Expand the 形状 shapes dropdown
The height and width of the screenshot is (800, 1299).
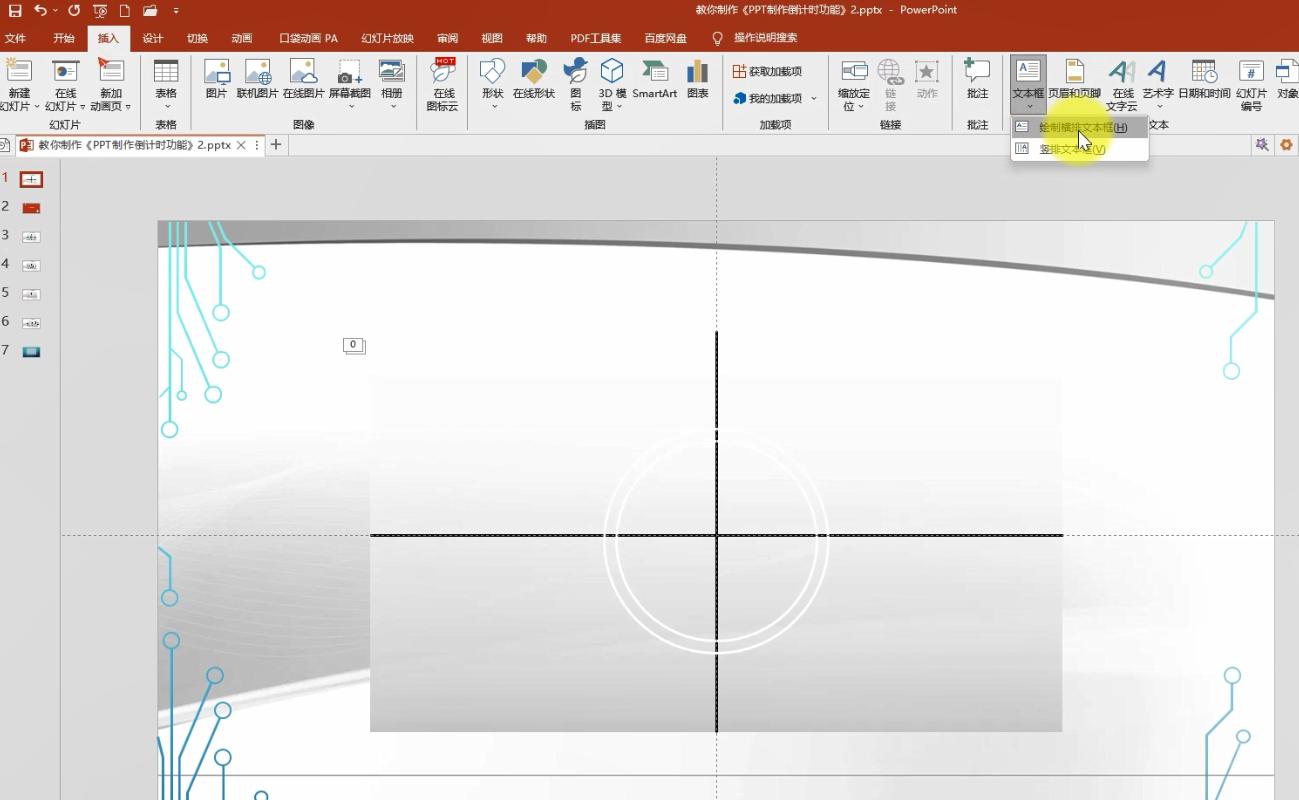(492, 106)
